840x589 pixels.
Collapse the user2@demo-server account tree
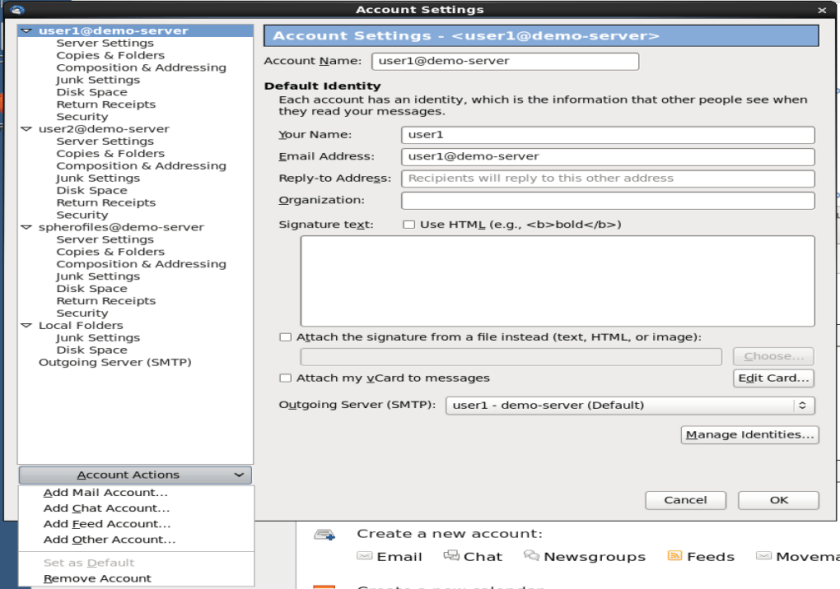click(x=26, y=129)
